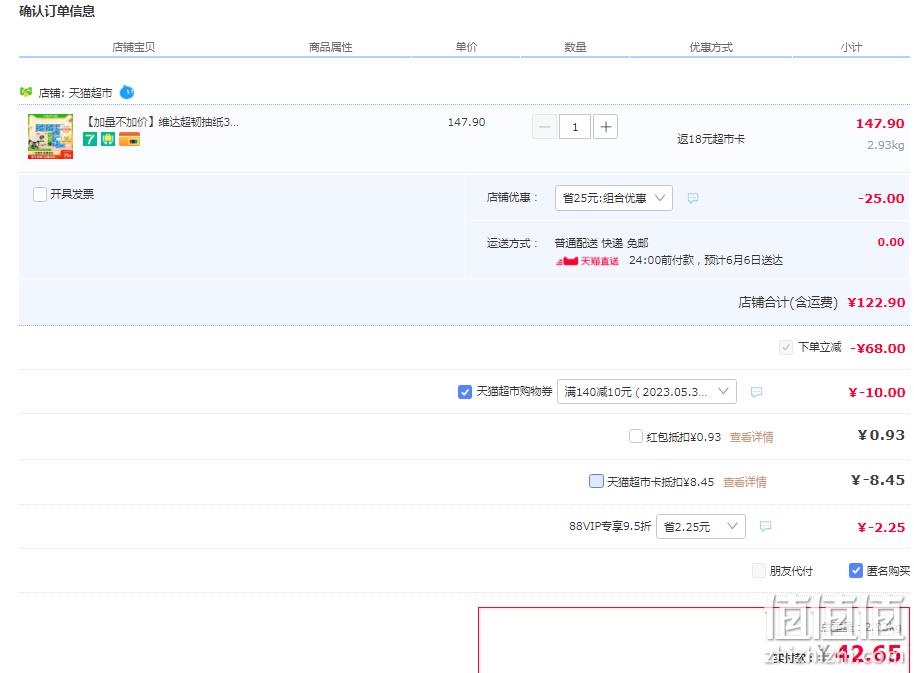Click the 24:00前付款 delivery estimate text

pos(706,260)
